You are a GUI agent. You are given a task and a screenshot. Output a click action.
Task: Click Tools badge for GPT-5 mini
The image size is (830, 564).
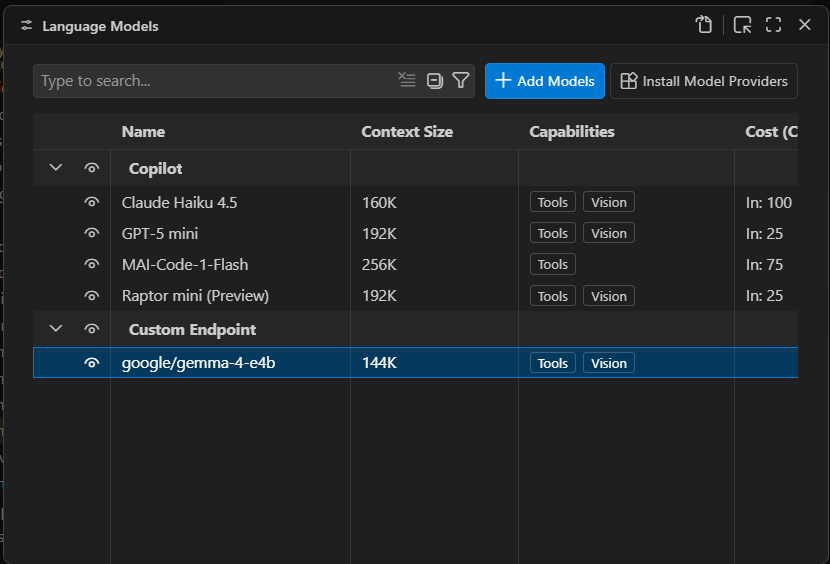pos(553,233)
